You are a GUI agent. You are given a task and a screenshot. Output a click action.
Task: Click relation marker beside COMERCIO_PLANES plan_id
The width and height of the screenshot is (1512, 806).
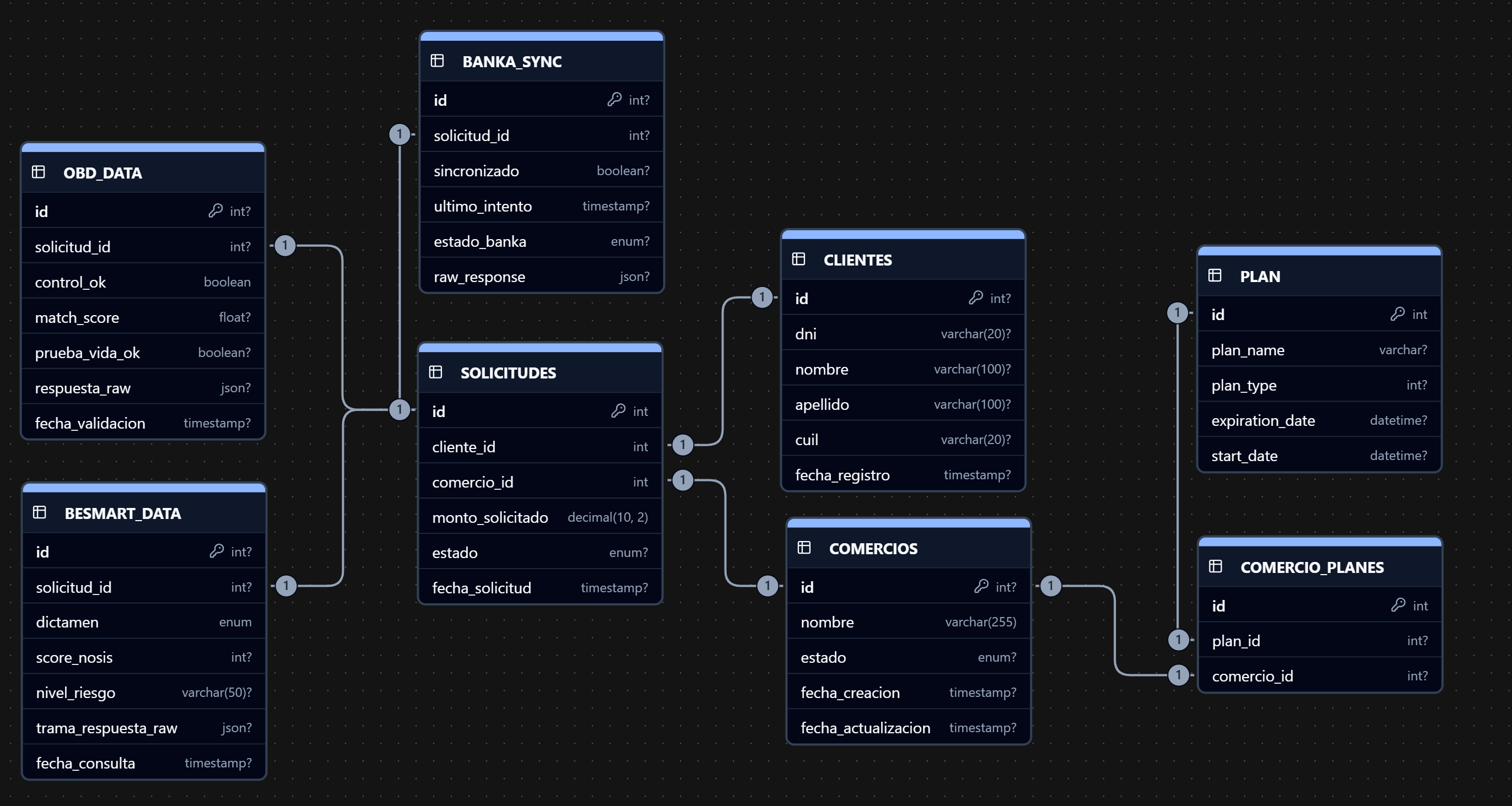pyautogui.click(x=1178, y=639)
